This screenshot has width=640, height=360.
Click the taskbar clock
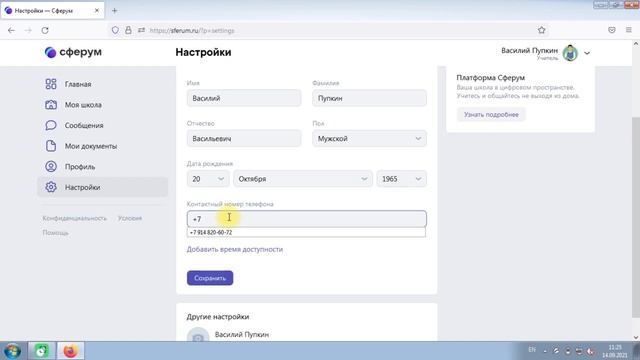pyautogui.click(x=615, y=351)
